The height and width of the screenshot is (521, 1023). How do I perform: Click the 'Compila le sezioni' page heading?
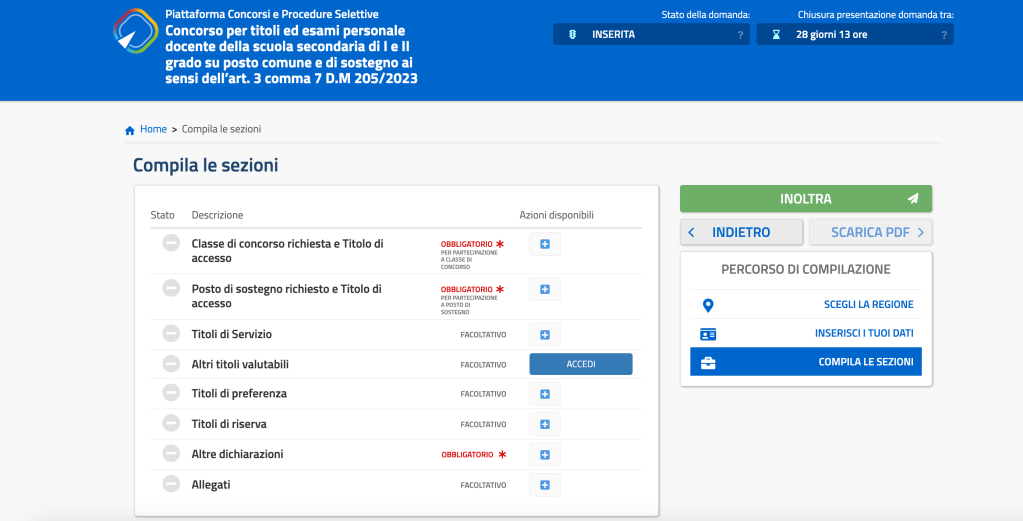pos(206,165)
